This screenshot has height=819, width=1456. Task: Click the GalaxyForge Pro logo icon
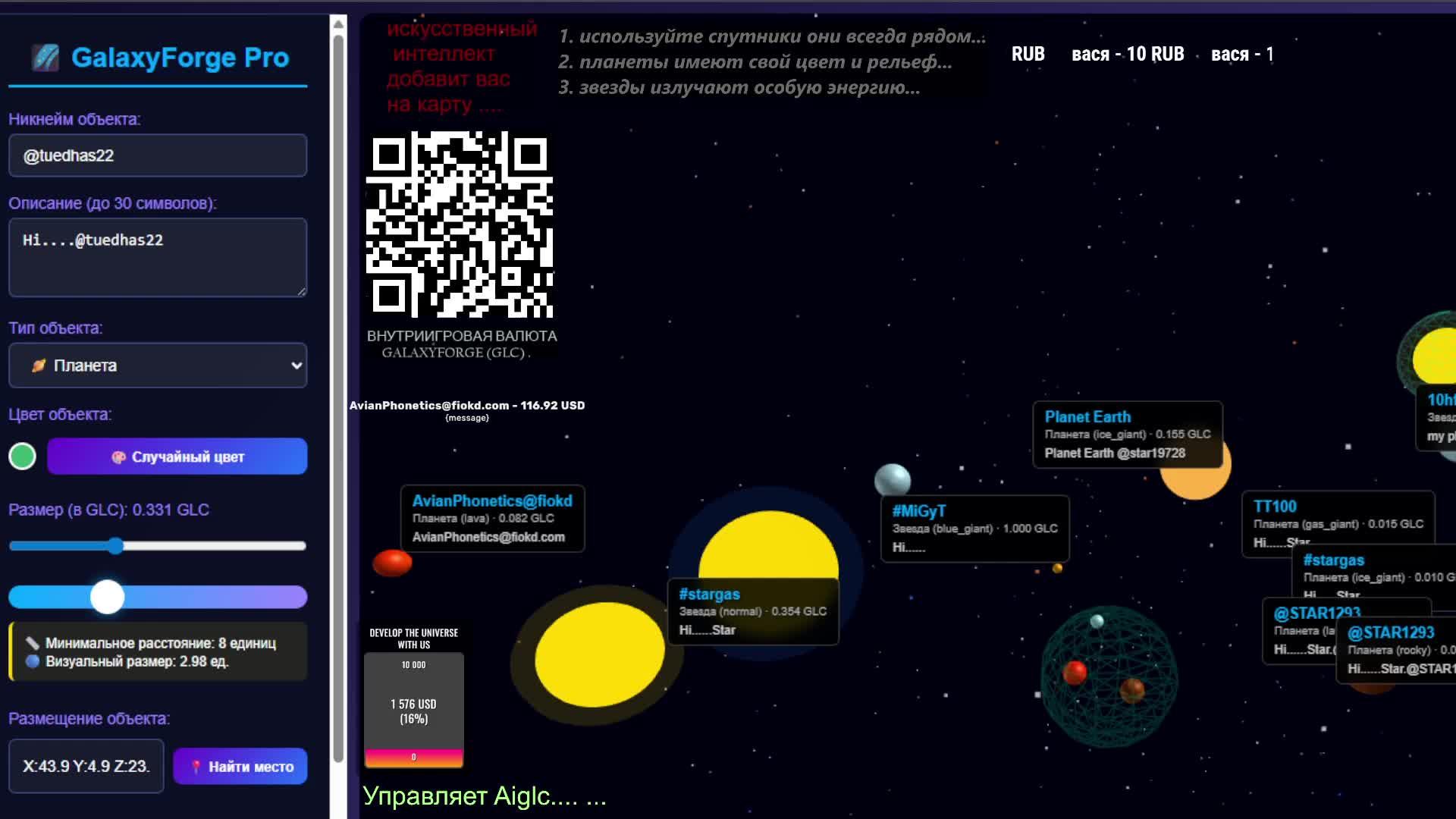[x=45, y=58]
